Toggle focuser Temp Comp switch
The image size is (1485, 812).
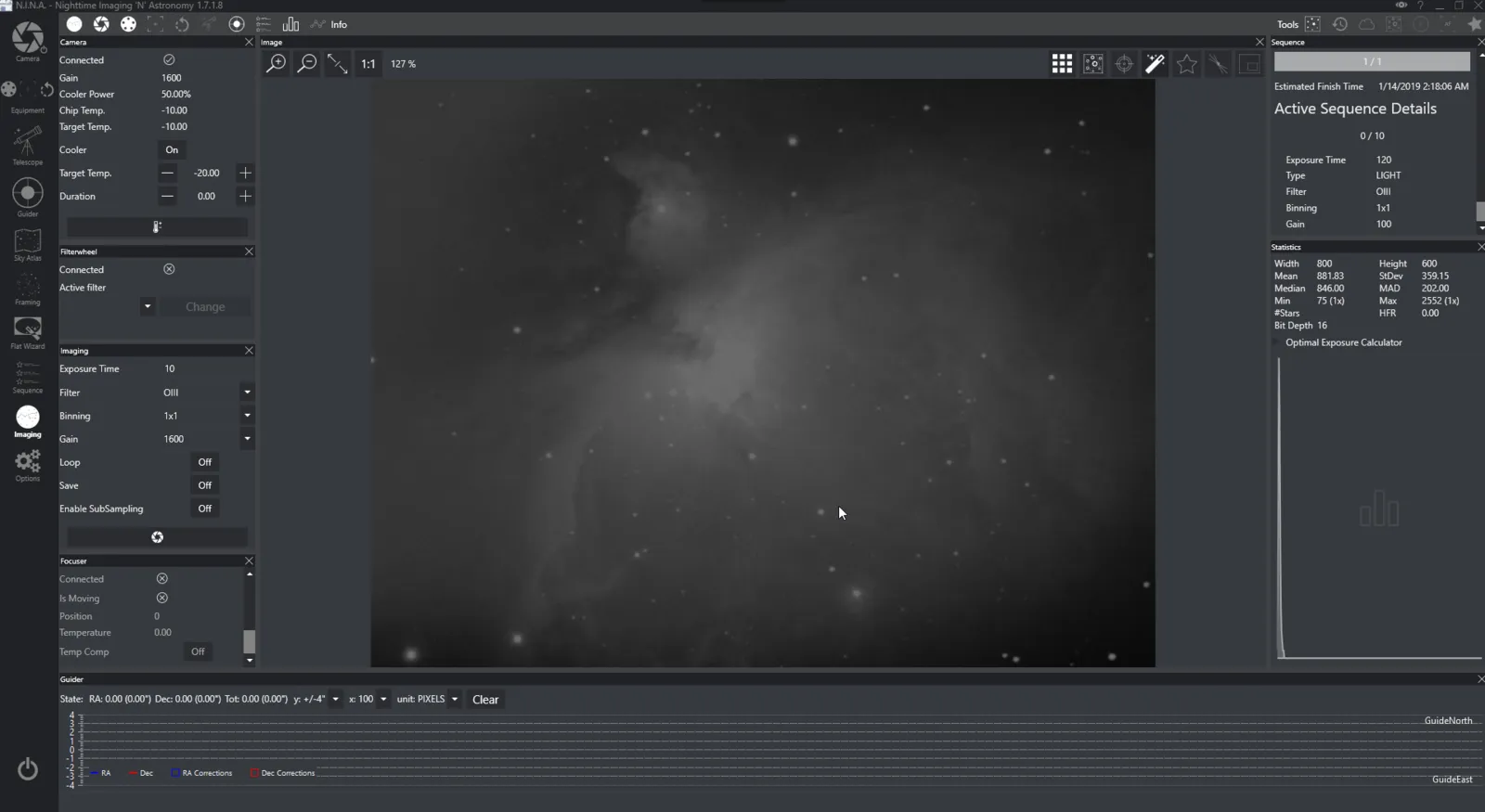[x=198, y=651]
